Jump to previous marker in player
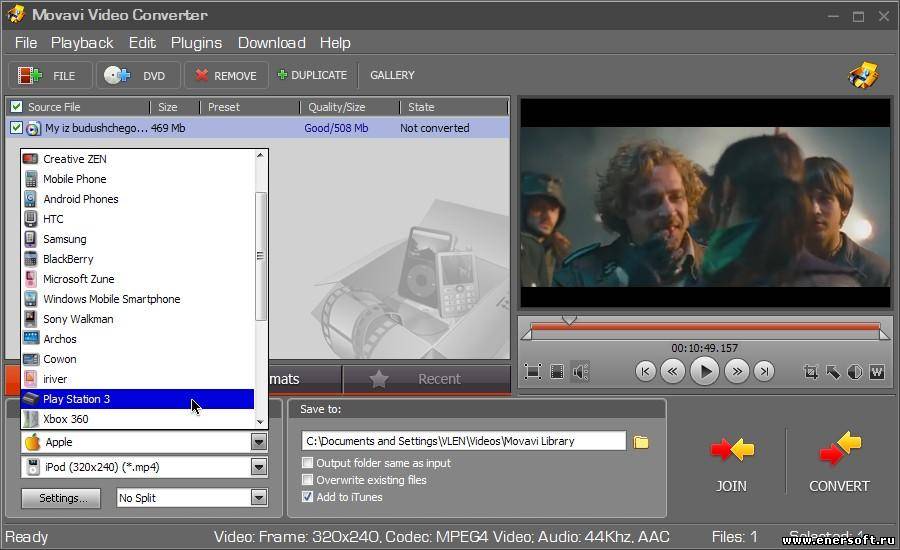 pyautogui.click(x=645, y=371)
